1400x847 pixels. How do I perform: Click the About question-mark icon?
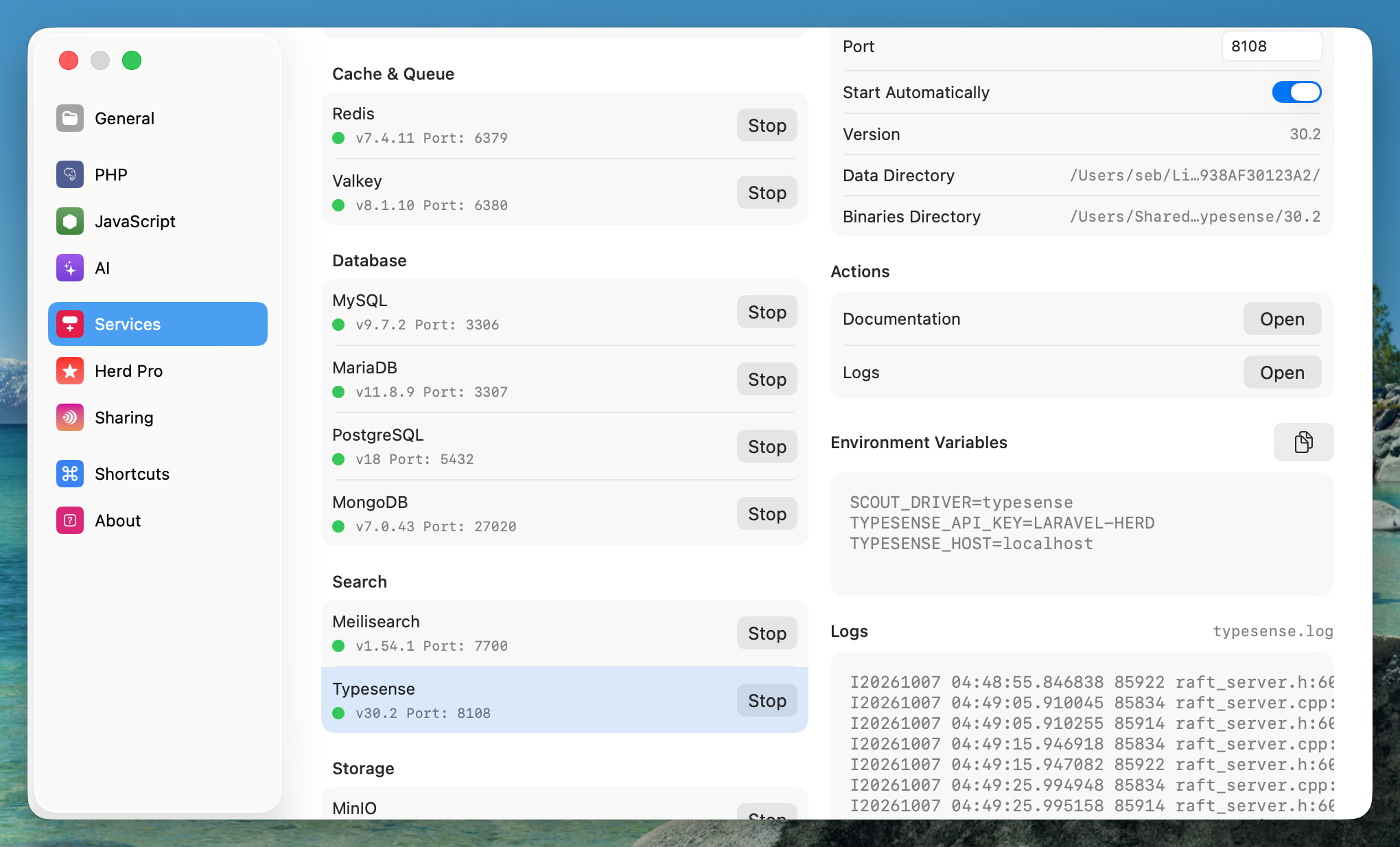coord(70,520)
